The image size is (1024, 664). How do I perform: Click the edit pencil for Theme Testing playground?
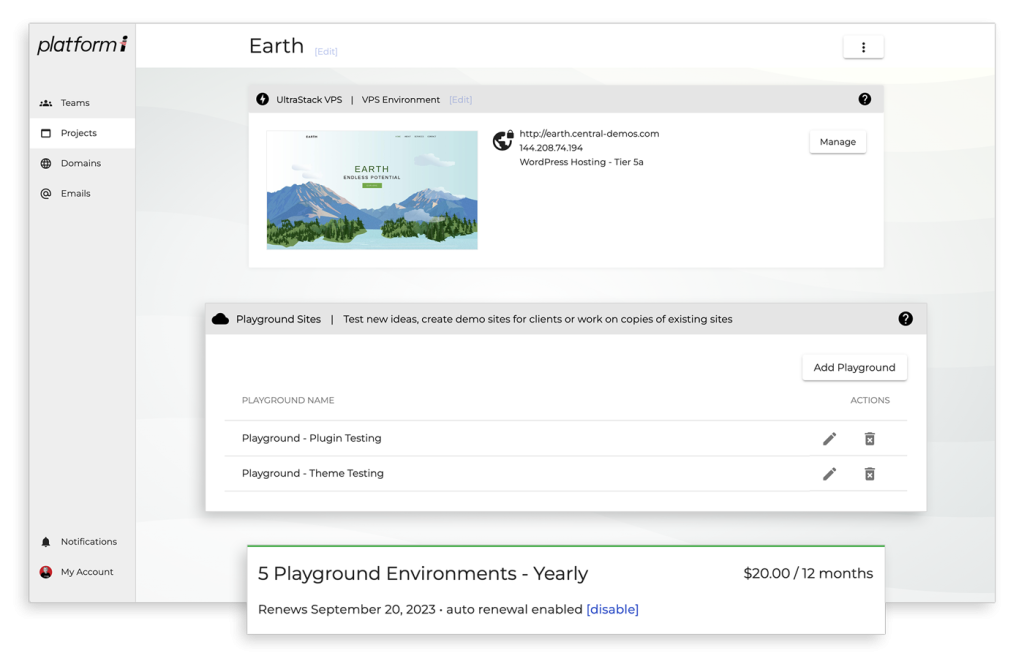click(829, 474)
